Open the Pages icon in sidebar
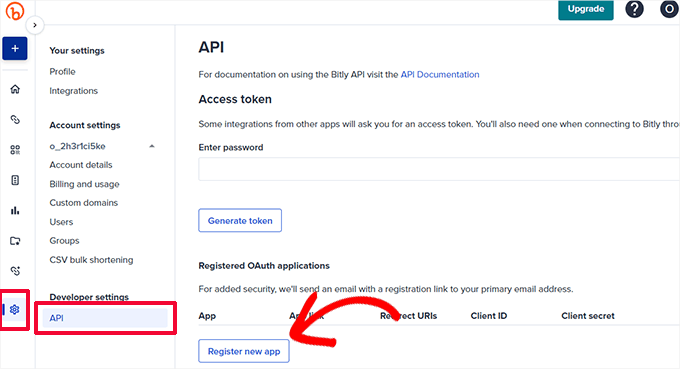The height and width of the screenshot is (369, 680). [15, 180]
